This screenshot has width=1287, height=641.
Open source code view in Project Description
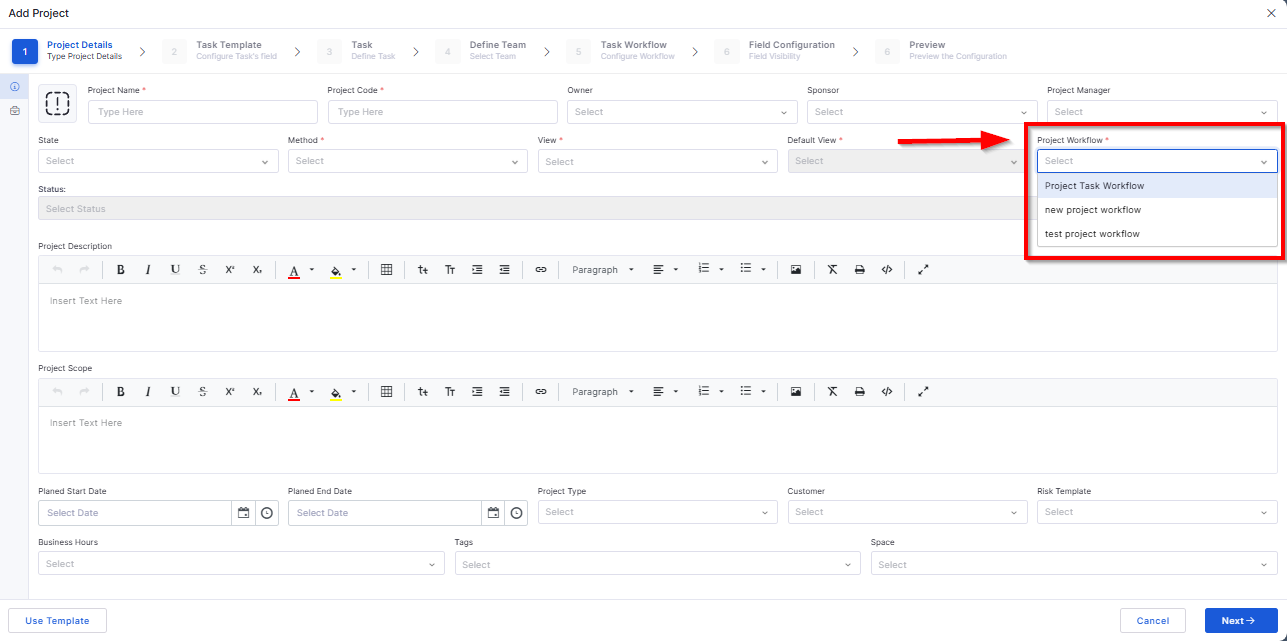tap(886, 270)
